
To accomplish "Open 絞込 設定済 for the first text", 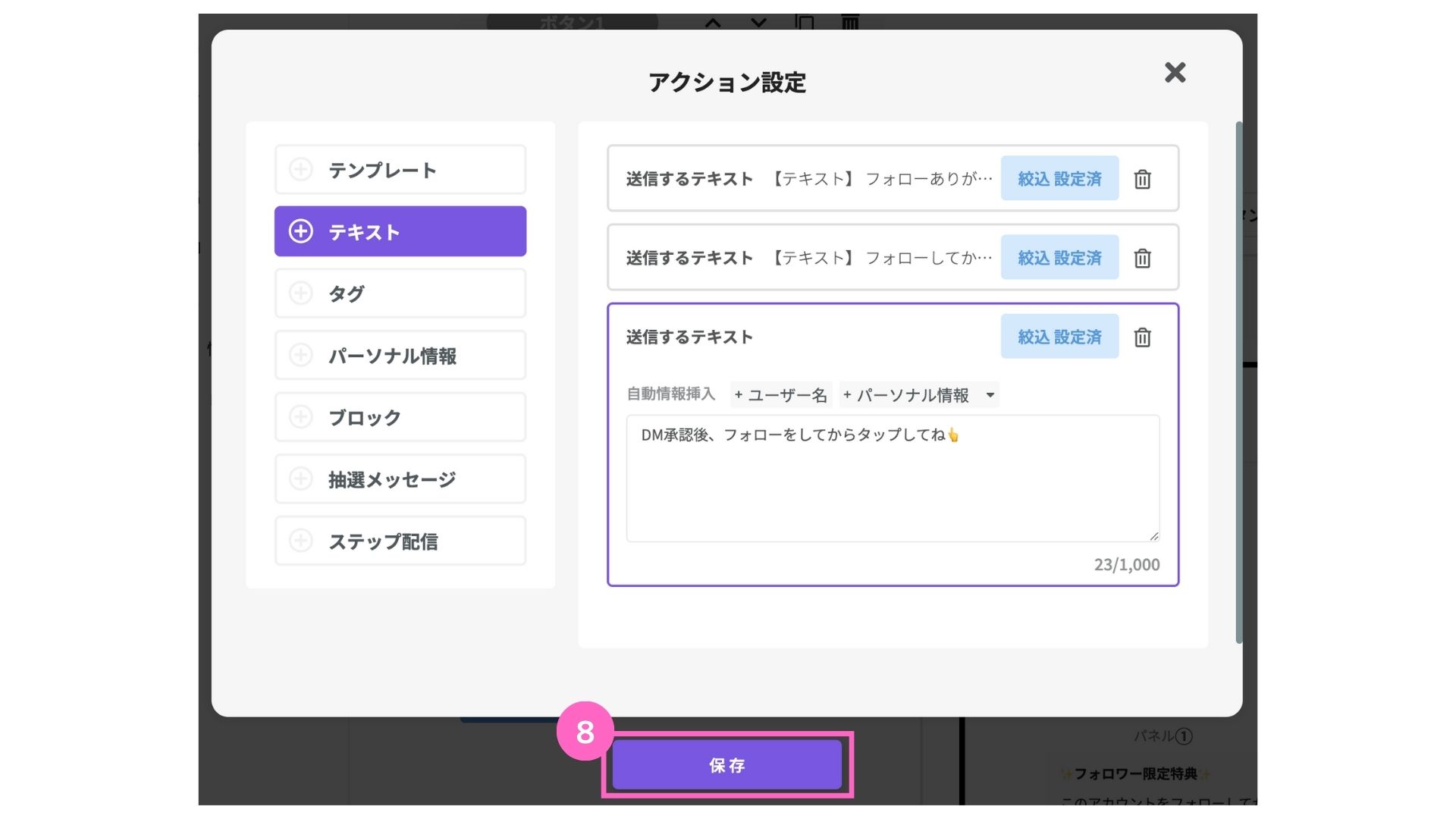I will pyautogui.click(x=1059, y=179).
